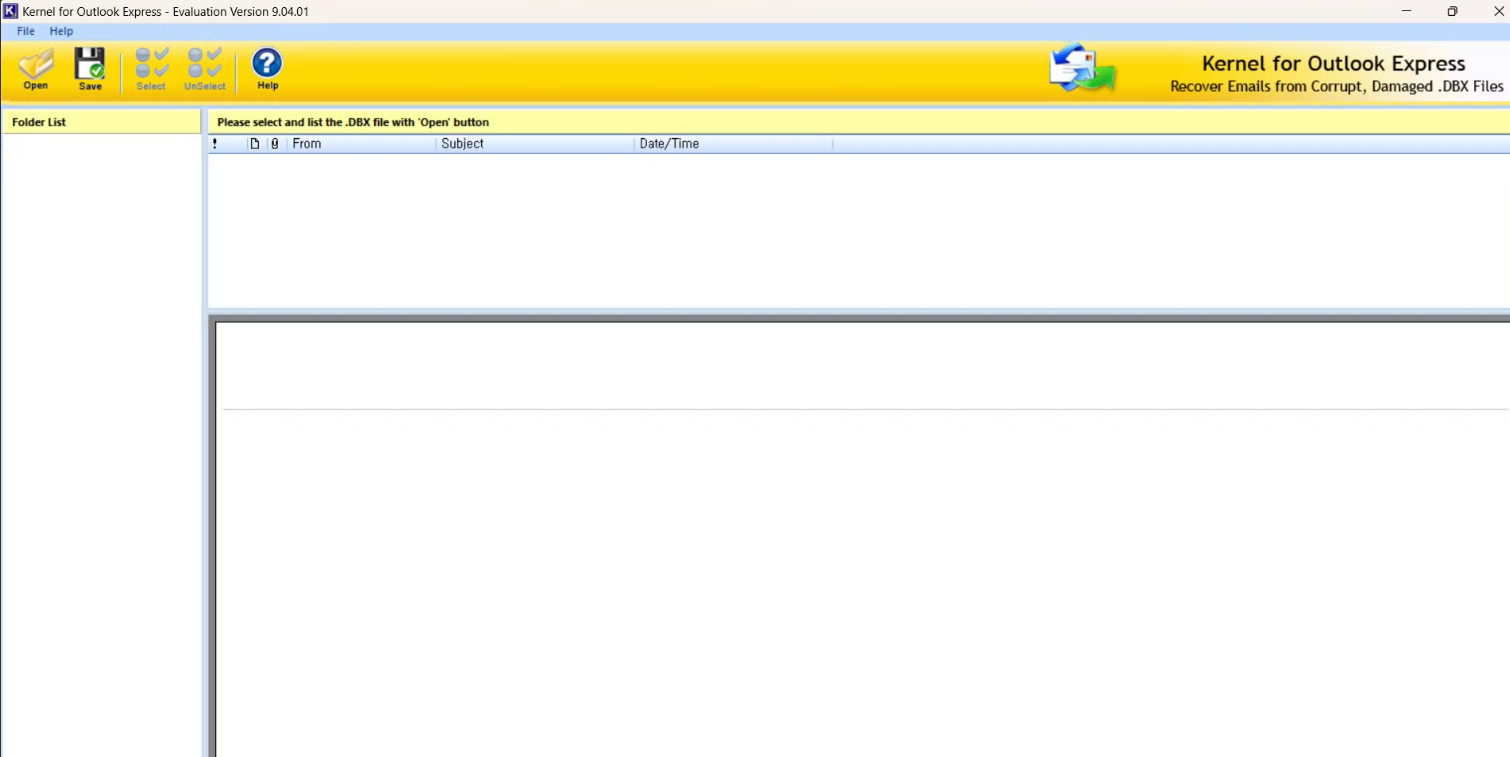Click 'Recover Emails from Corrupt' banner text
The image size is (1510, 757).
pos(1337,87)
